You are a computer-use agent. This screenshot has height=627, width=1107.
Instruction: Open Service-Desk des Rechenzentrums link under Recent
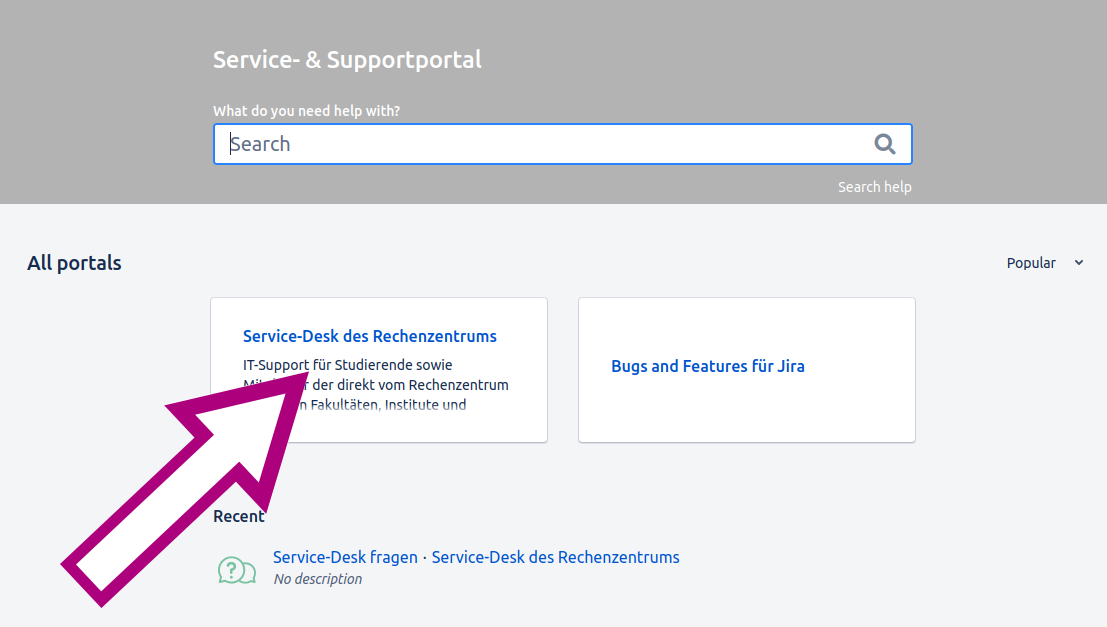(x=555, y=557)
